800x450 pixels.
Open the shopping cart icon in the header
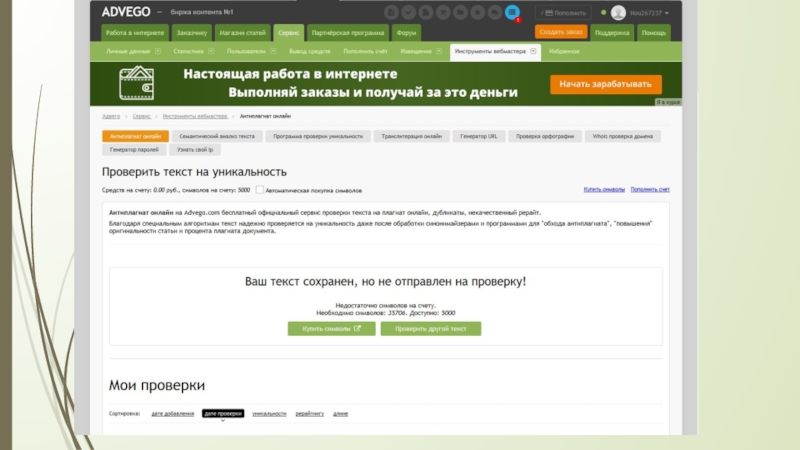tap(443, 12)
